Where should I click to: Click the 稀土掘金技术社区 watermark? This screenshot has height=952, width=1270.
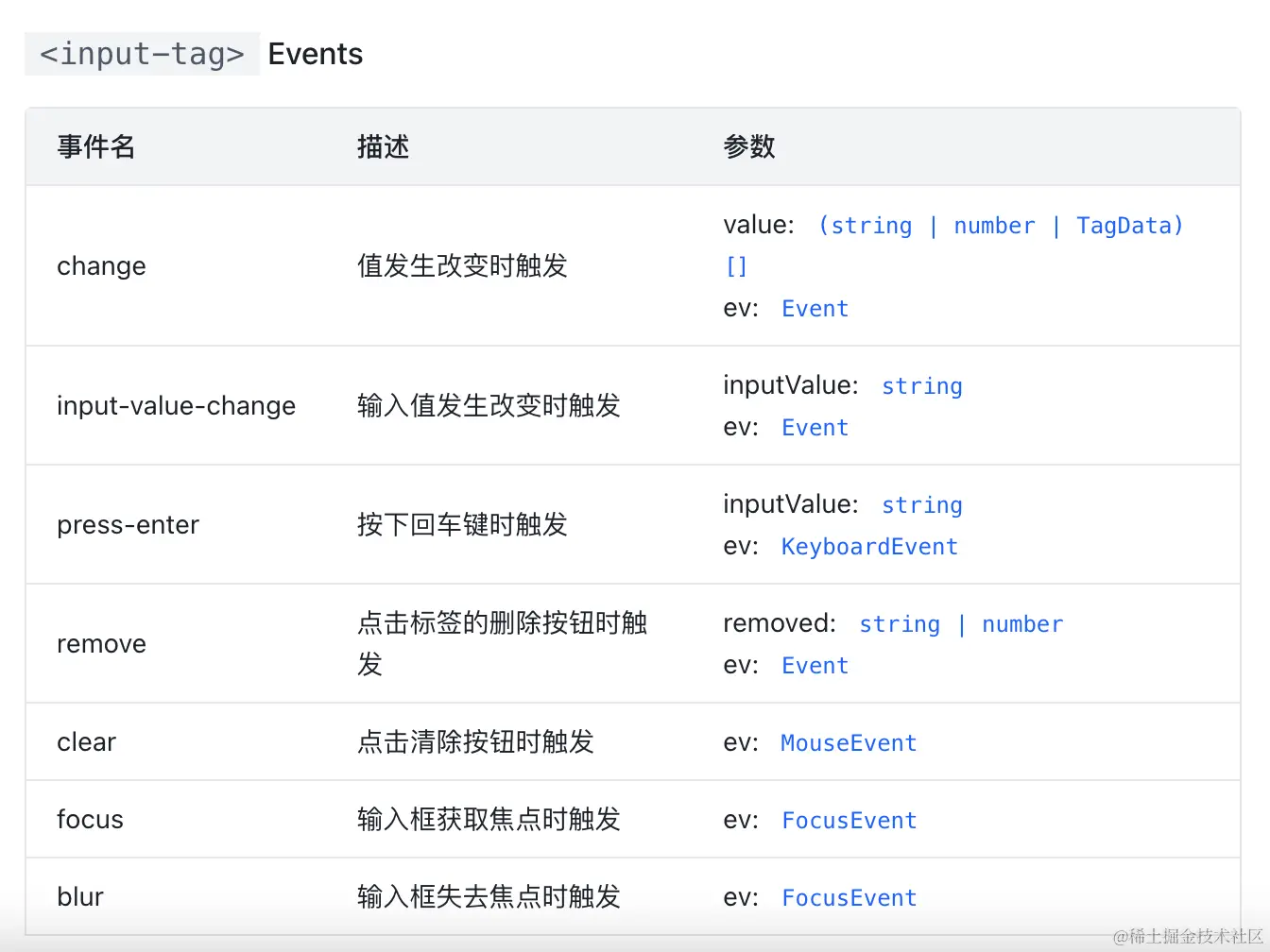pyautogui.click(x=1188, y=936)
